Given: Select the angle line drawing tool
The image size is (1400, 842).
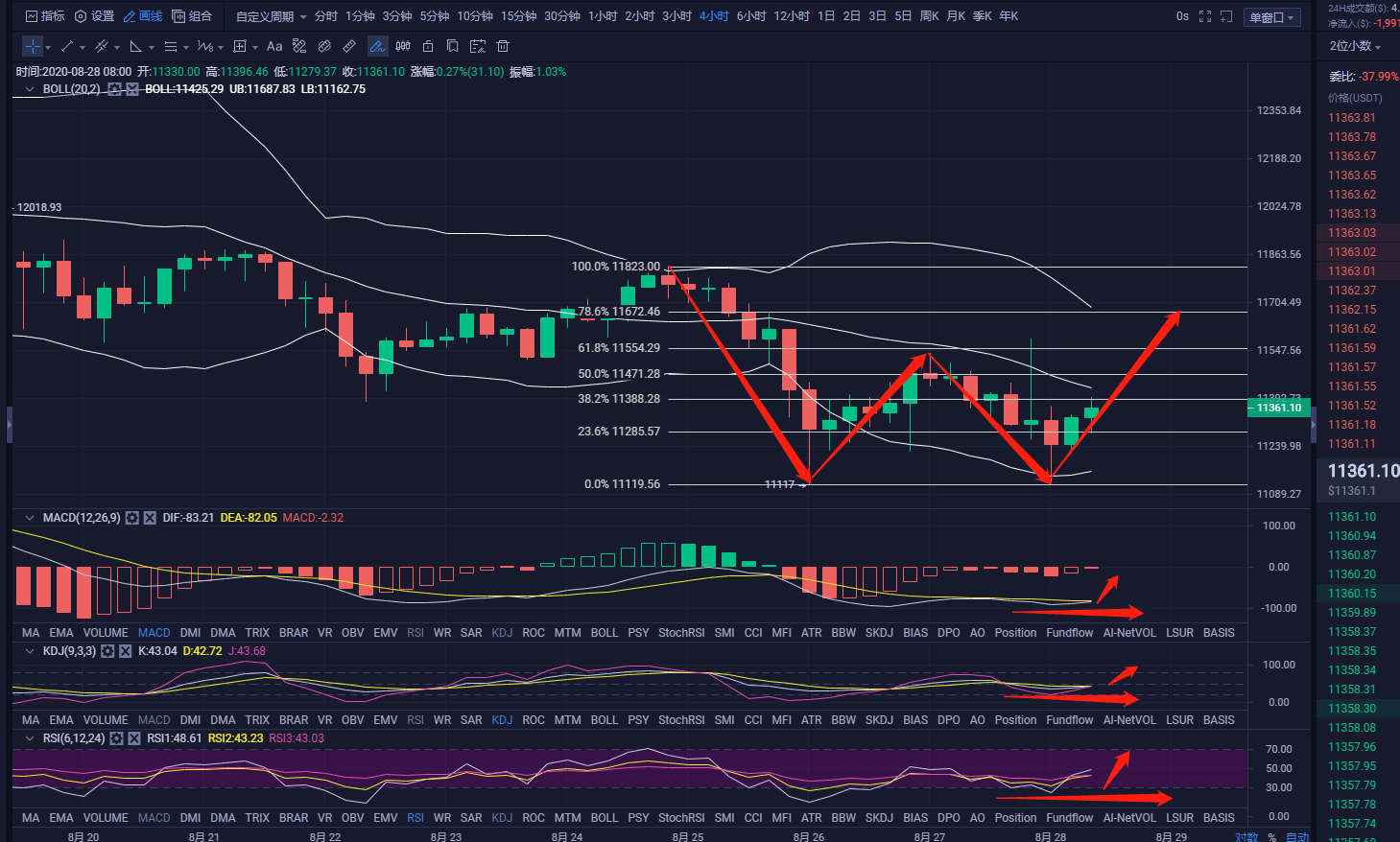Looking at the screenshot, I should [x=136, y=46].
